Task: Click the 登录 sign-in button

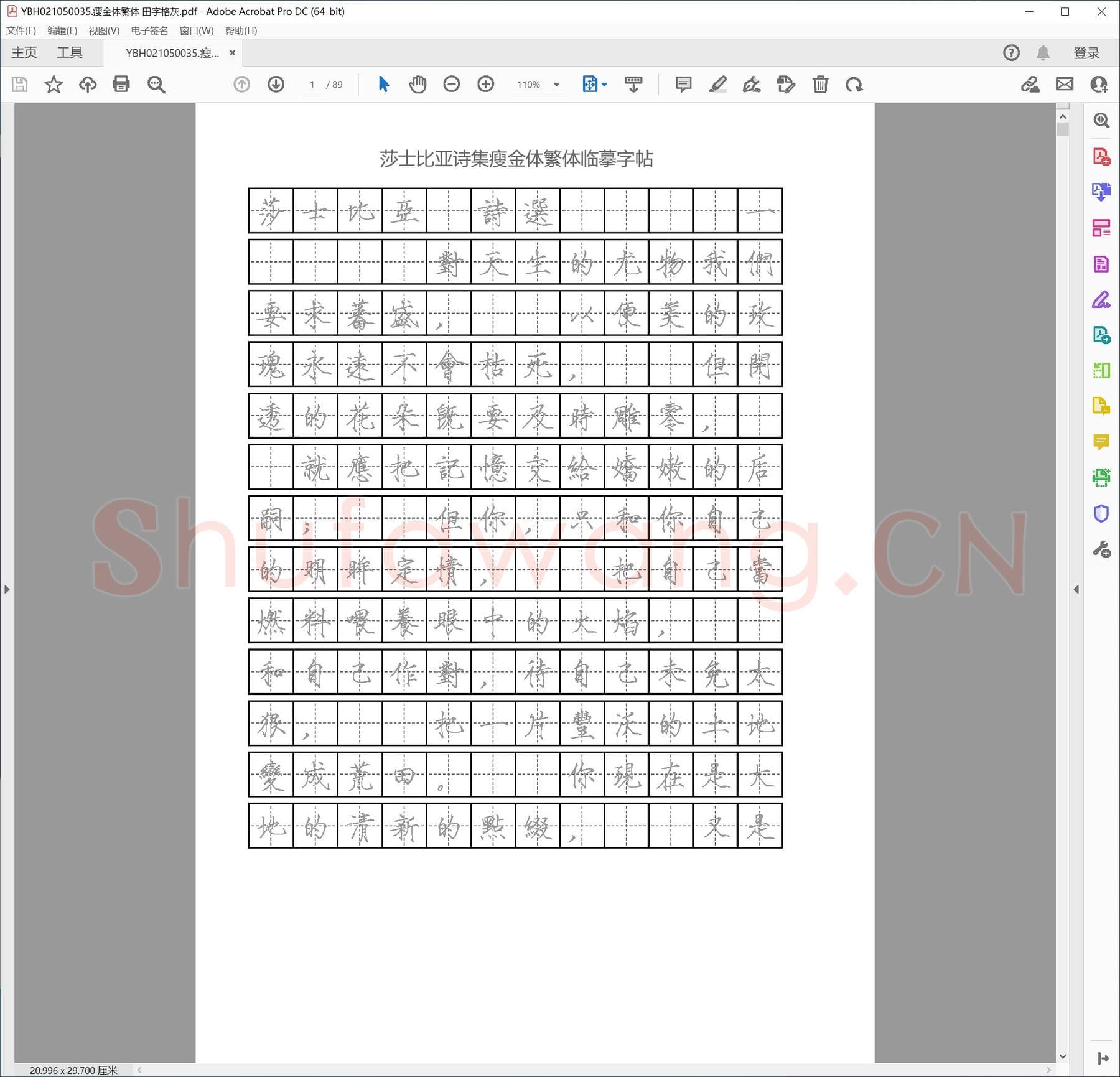Action: (1086, 53)
